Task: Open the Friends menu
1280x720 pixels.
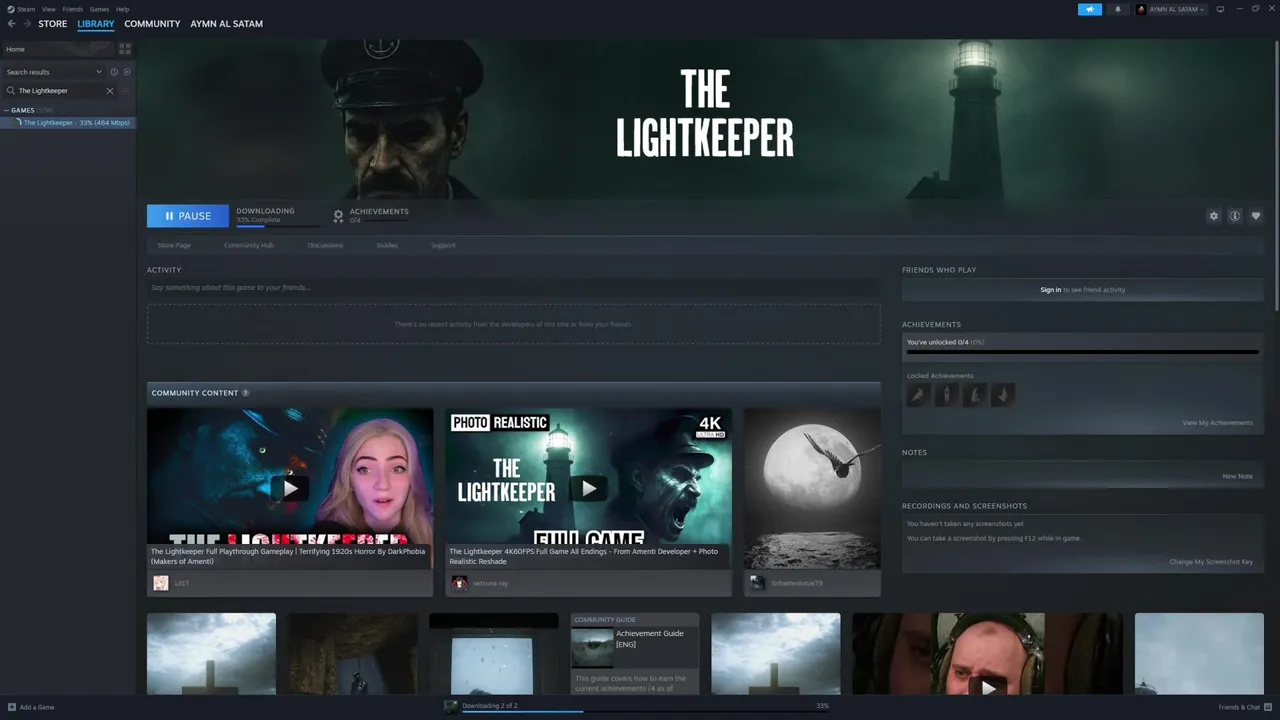Action: (73, 9)
